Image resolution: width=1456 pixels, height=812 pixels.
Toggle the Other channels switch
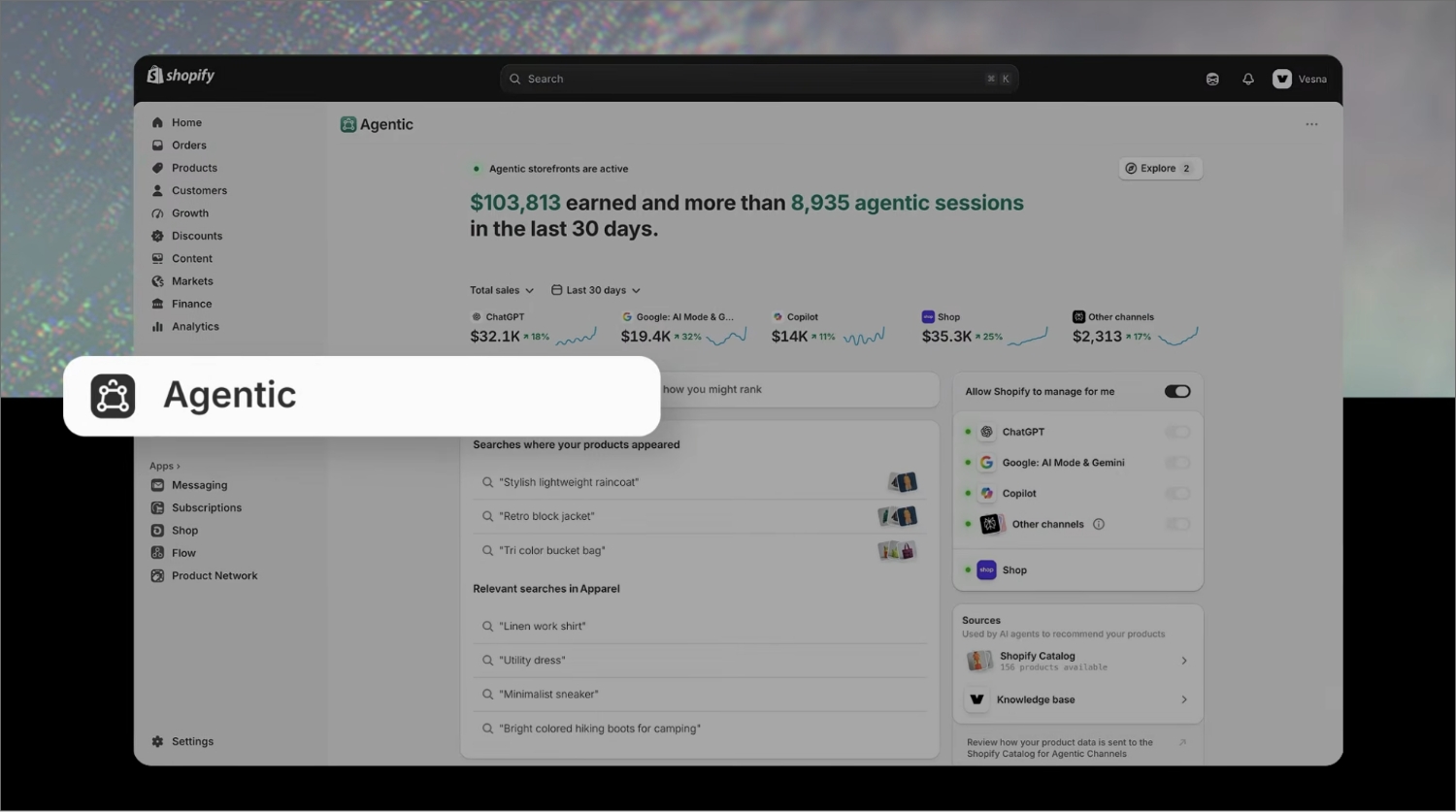pos(1177,524)
